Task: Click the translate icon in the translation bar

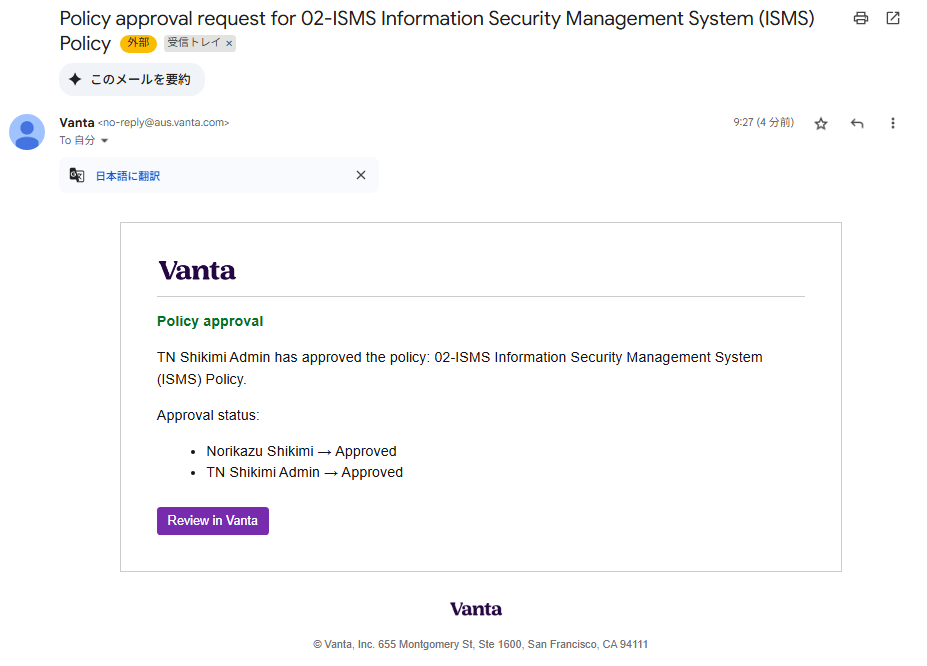Action: 77,175
